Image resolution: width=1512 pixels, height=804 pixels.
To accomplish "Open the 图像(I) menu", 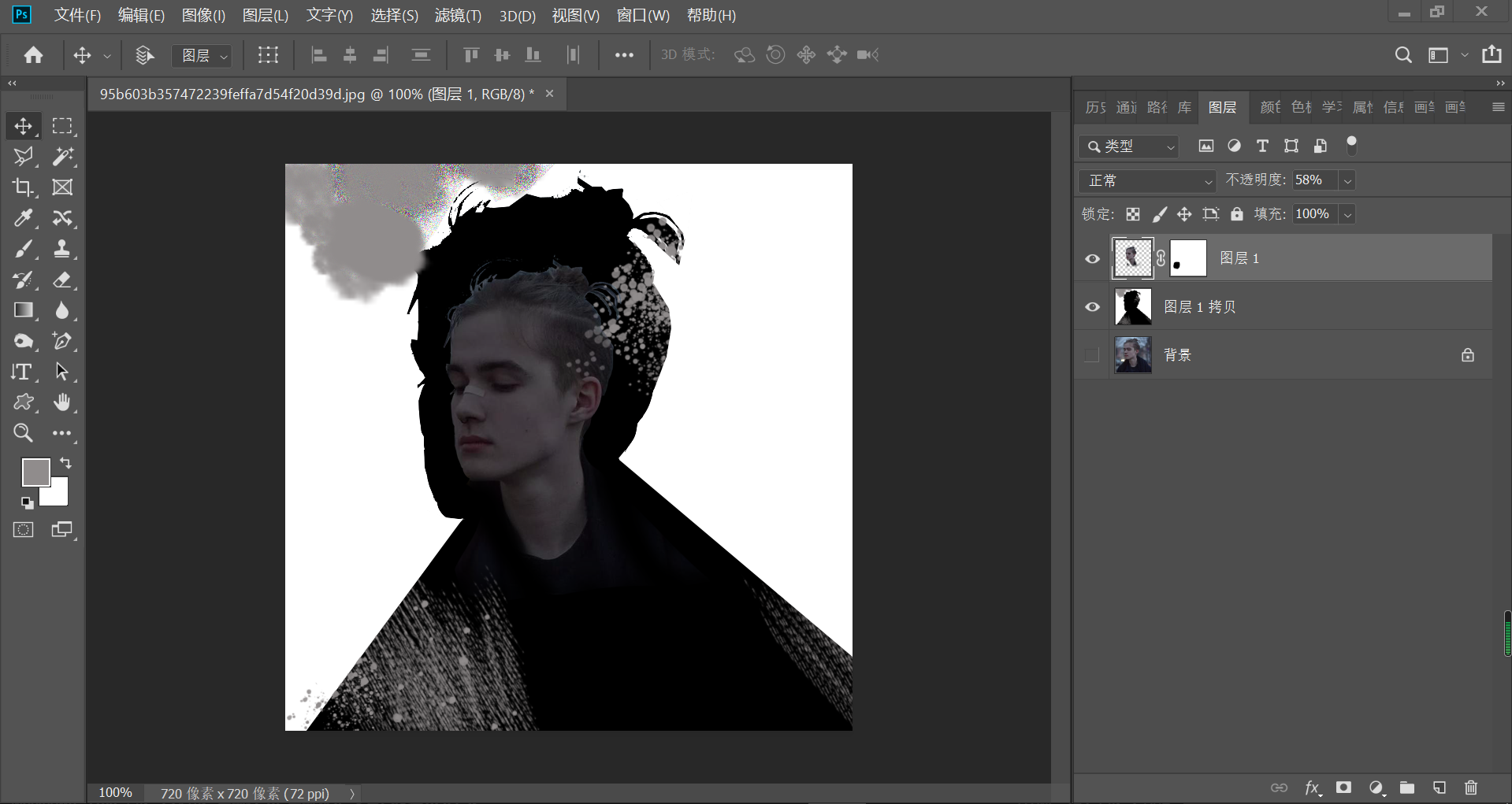I will point(203,15).
